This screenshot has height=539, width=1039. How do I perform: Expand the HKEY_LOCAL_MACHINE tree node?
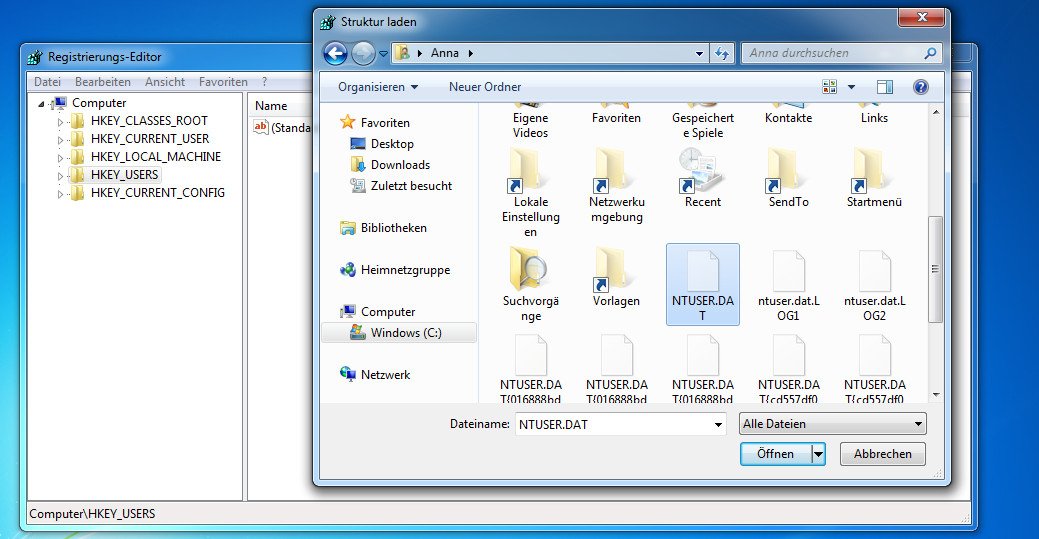tap(60, 157)
